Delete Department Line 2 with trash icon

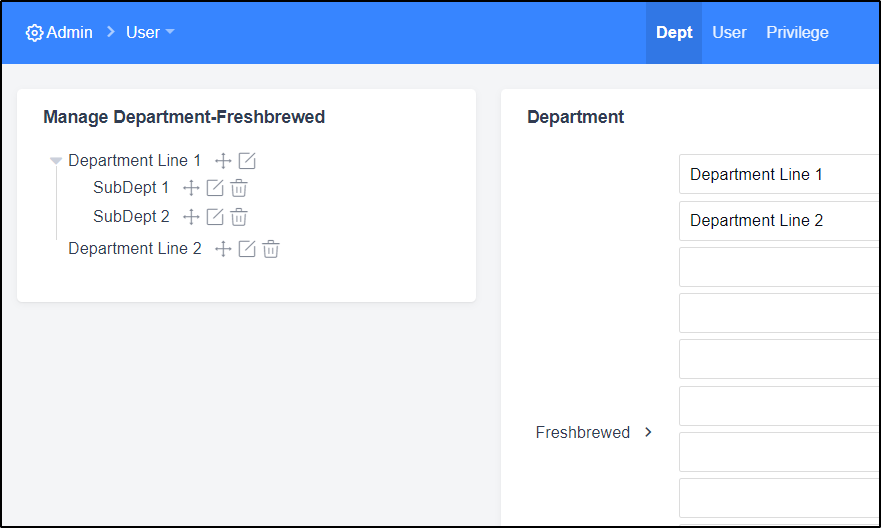pyautogui.click(x=271, y=249)
